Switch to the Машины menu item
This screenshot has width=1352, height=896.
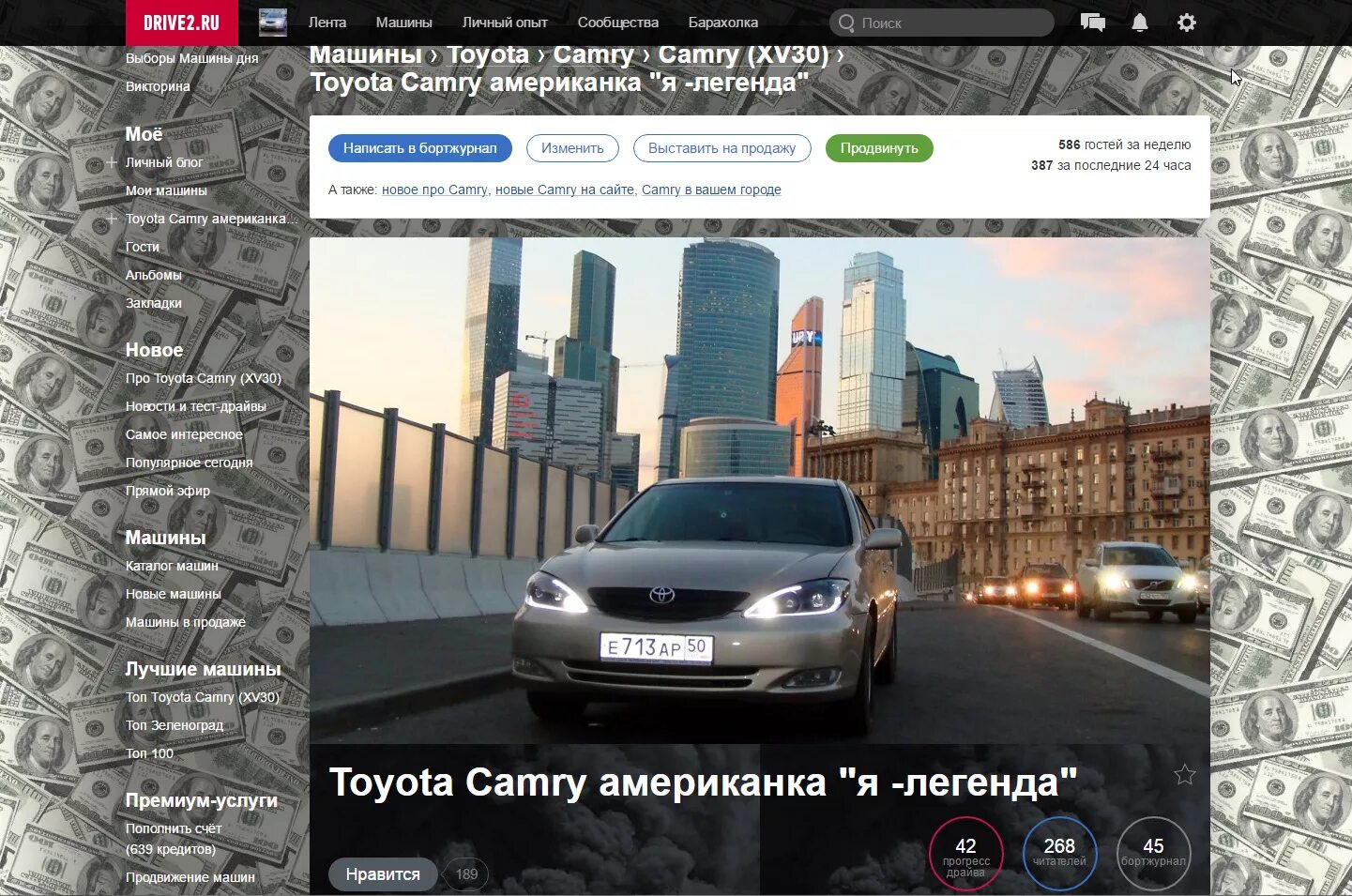[403, 22]
